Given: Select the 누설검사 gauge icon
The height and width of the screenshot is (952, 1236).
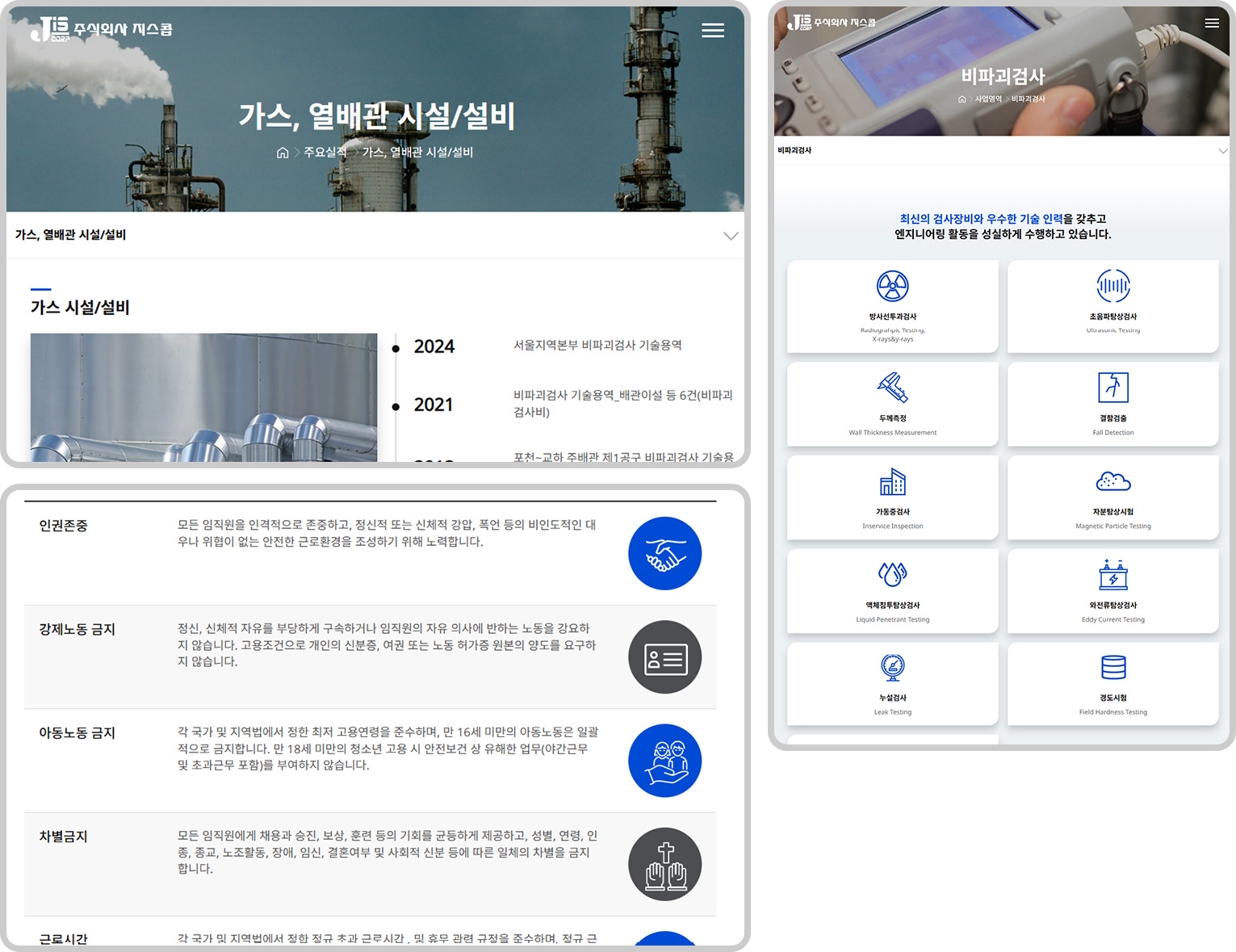Looking at the screenshot, I should pyautogui.click(x=893, y=668).
